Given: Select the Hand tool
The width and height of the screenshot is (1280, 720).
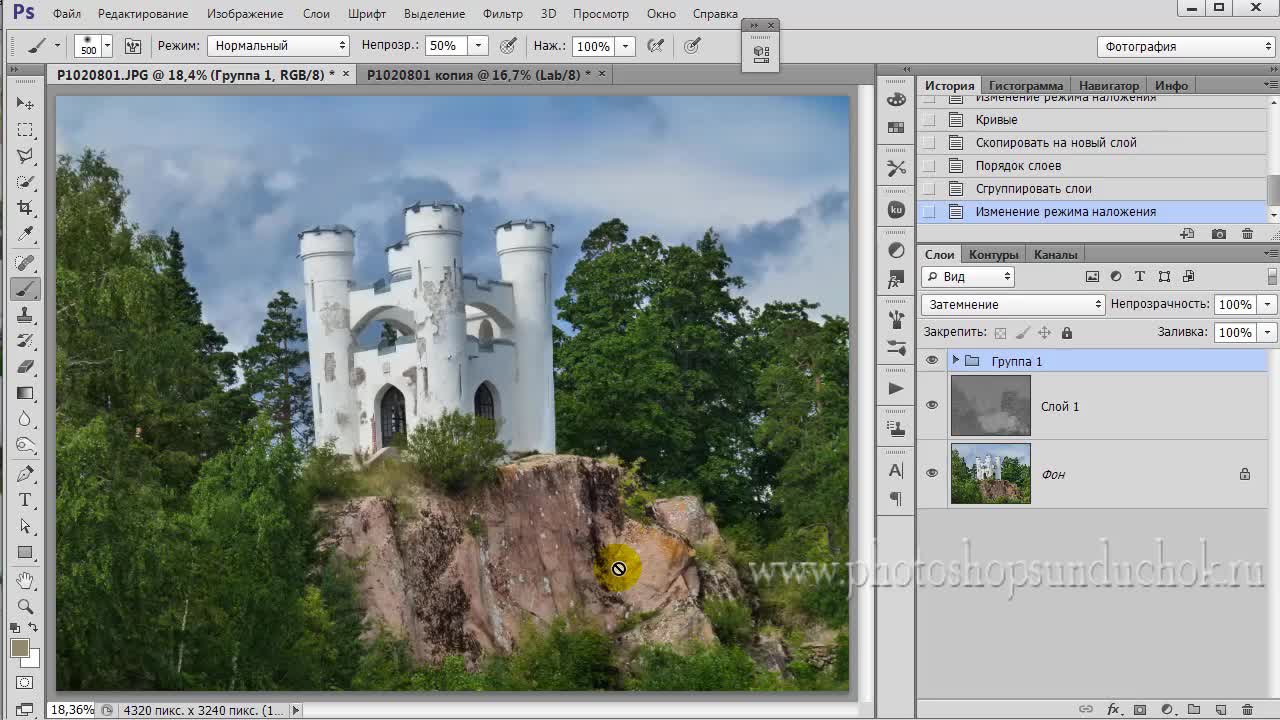Looking at the screenshot, I should pyautogui.click(x=25, y=580).
